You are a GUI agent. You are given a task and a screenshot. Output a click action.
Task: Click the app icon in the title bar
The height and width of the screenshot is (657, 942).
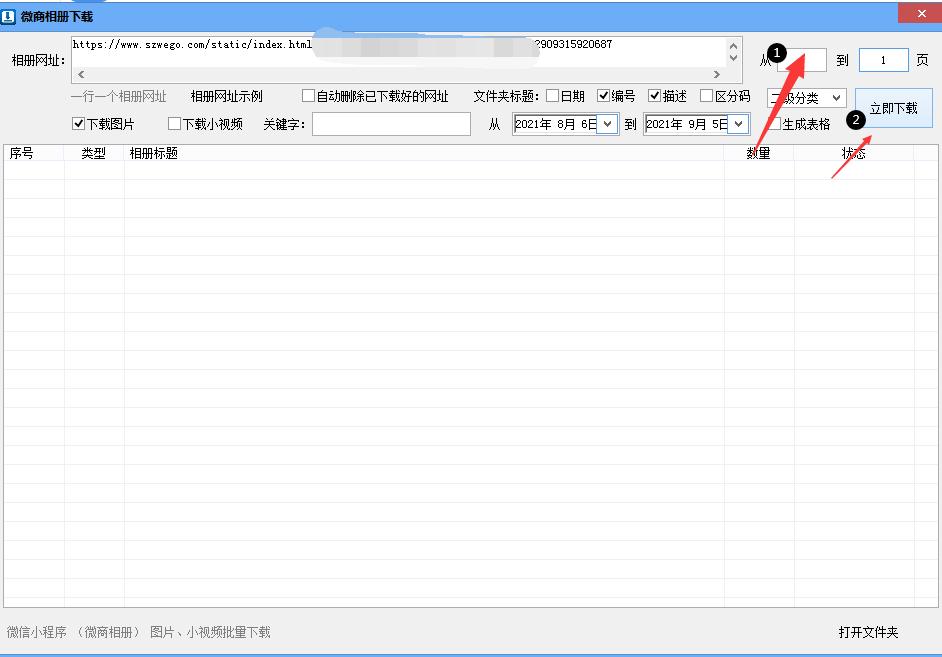coord(10,17)
